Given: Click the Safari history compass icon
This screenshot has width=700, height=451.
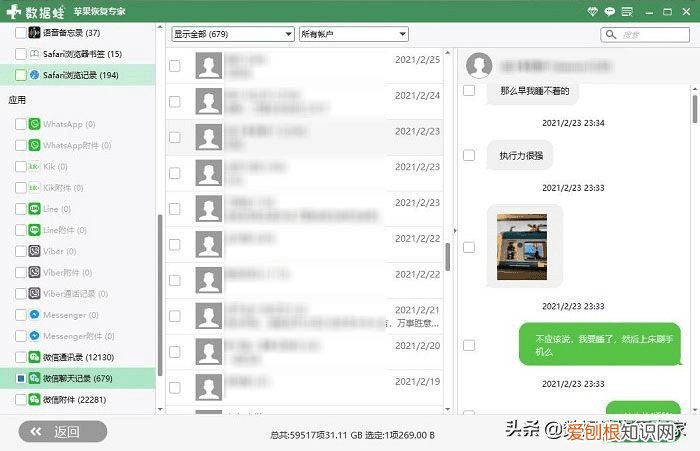Looking at the screenshot, I should click(x=34, y=75).
